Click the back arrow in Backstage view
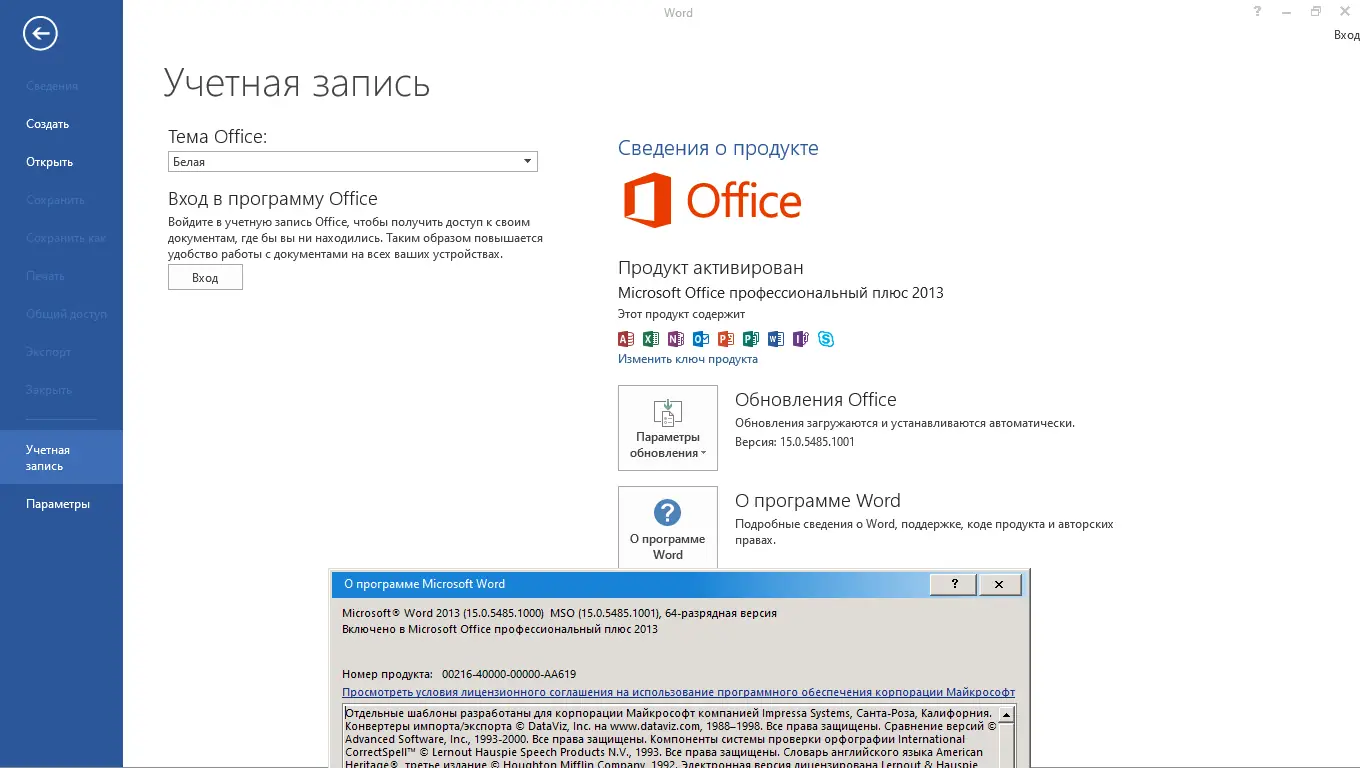1360x768 pixels. (39, 33)
